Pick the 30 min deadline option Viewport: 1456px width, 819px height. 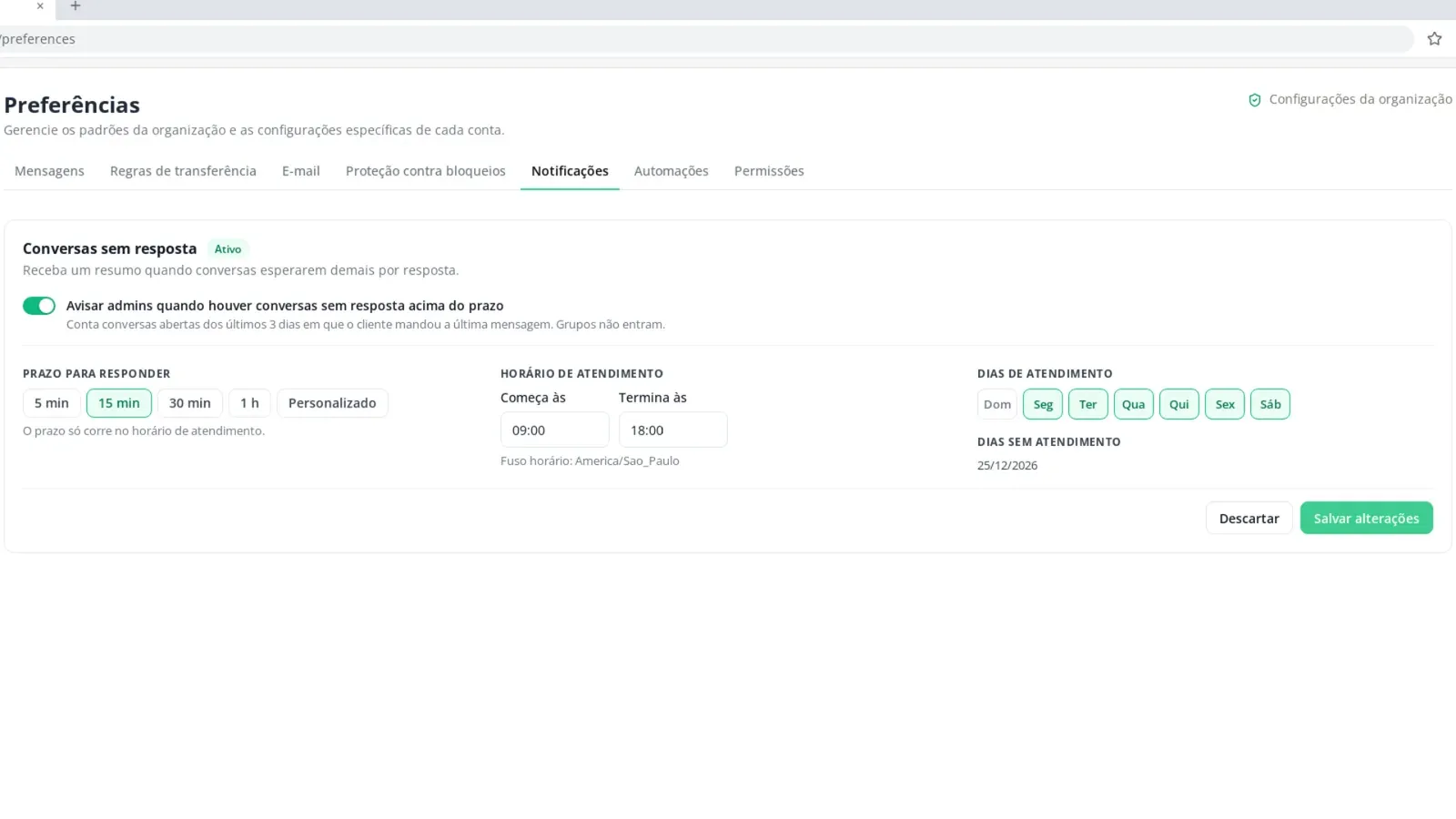coord(190,403)
